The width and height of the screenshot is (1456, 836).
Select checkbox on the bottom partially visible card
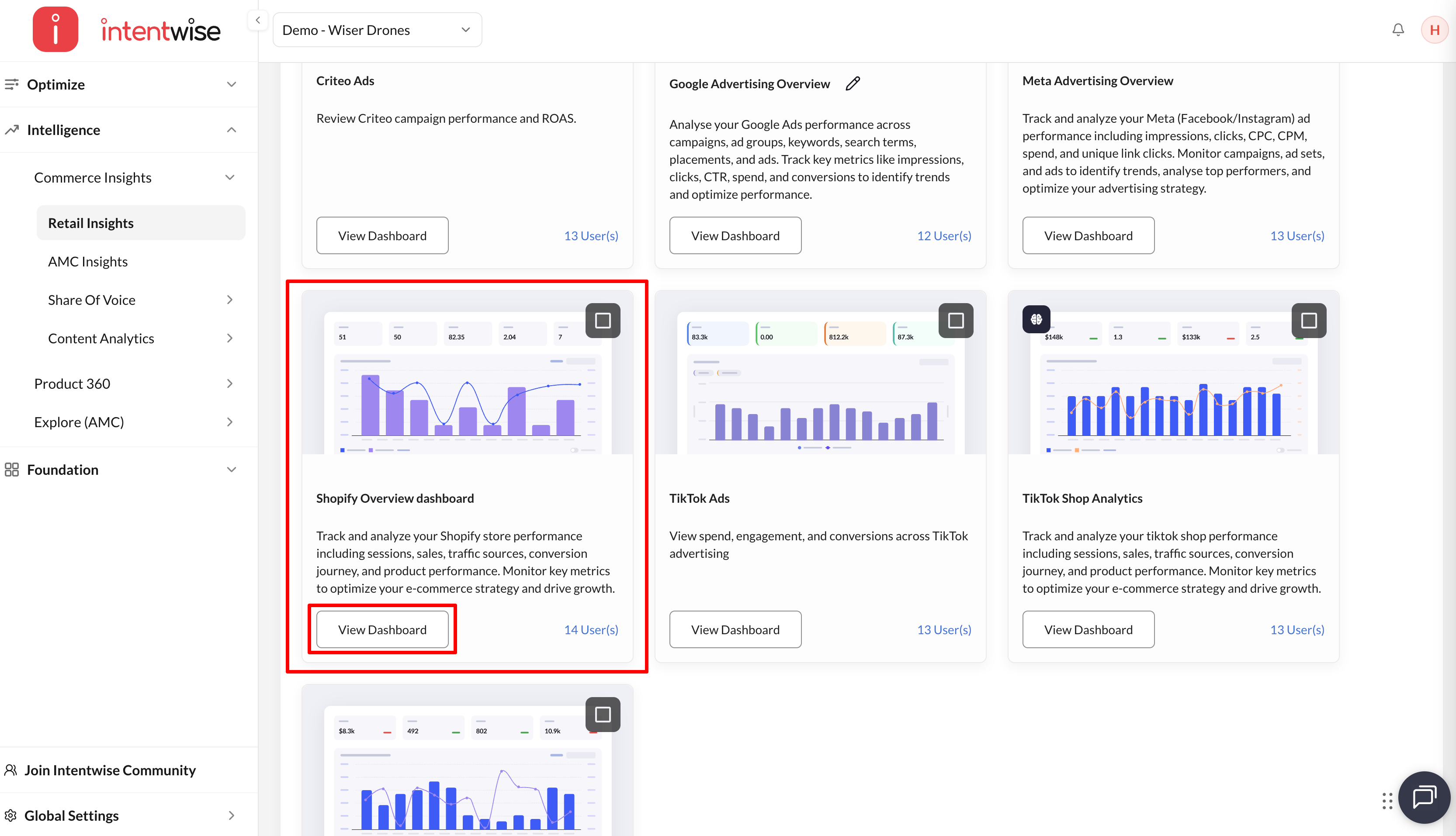tap(603, 714)
